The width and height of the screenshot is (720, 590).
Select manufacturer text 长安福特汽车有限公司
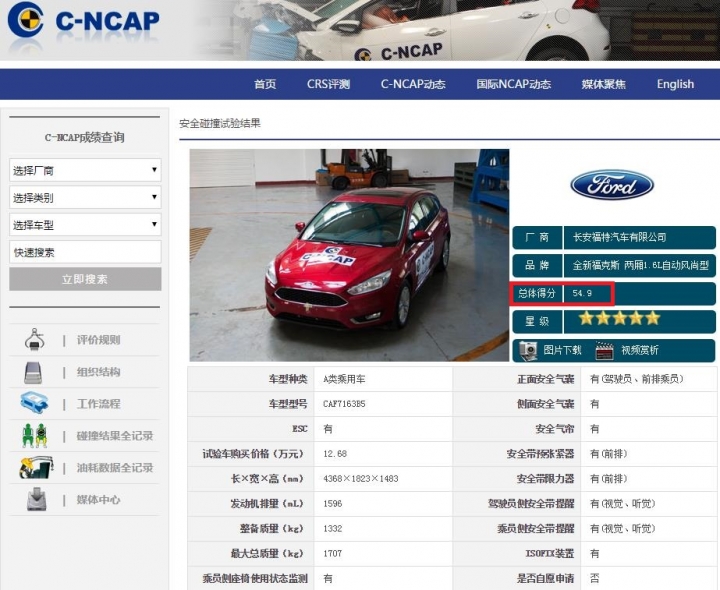point(619,237)
